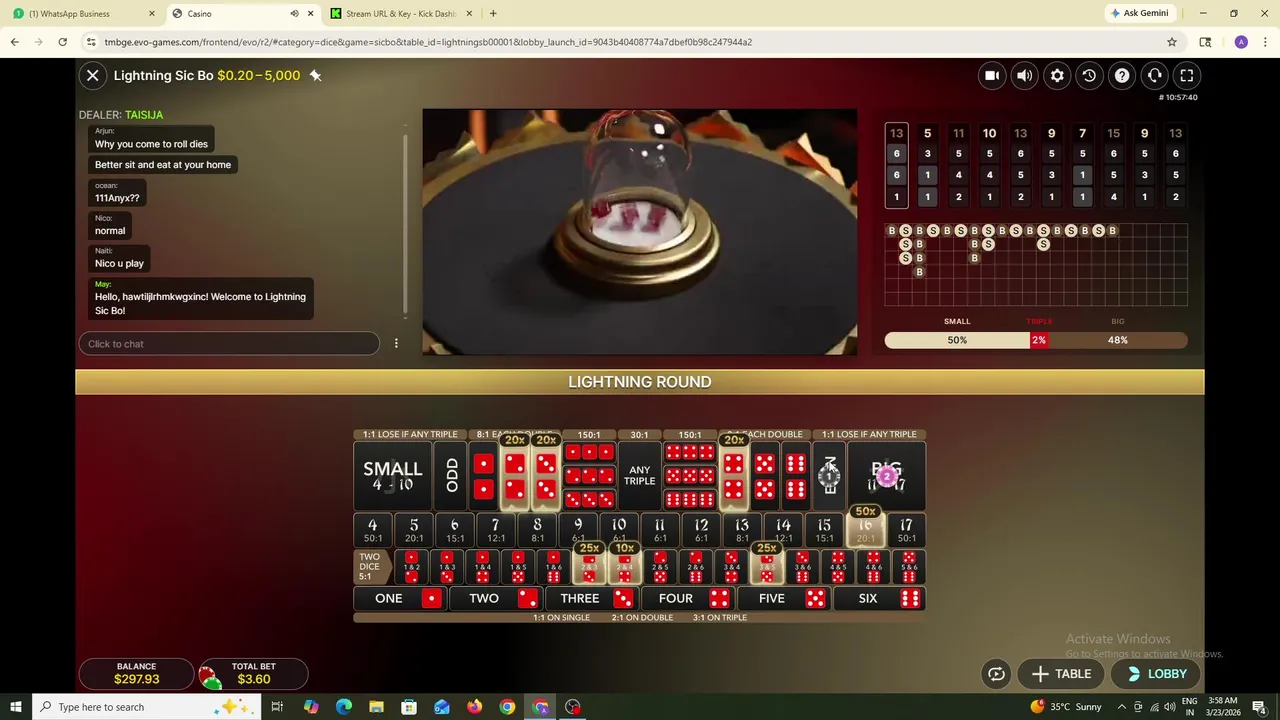Click Ask Gemini button
Image resolution: width=1280 pixels, height=720 pixels.
(x=1139, y=13)
